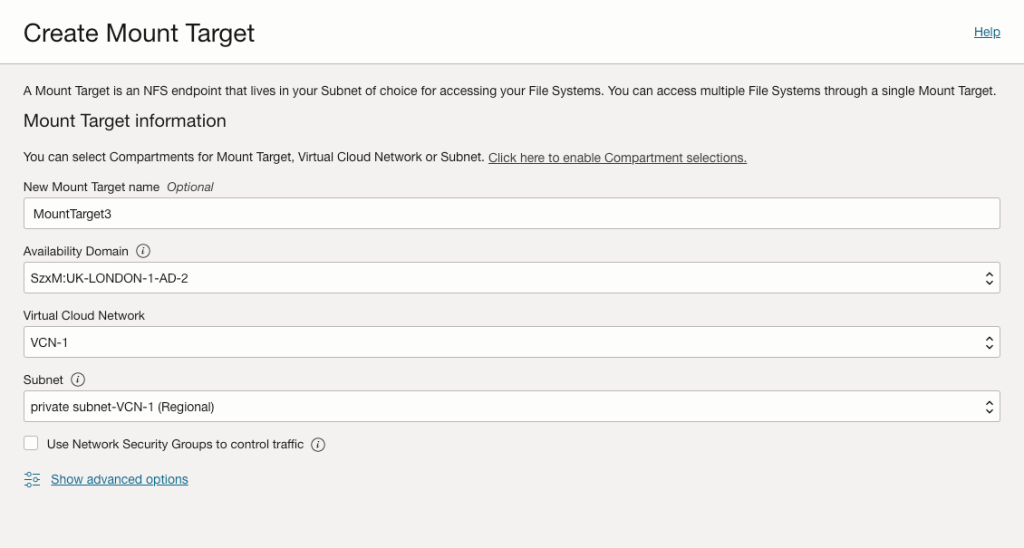
Task: Click the Create Mount Target title
Action: (139, 33)
